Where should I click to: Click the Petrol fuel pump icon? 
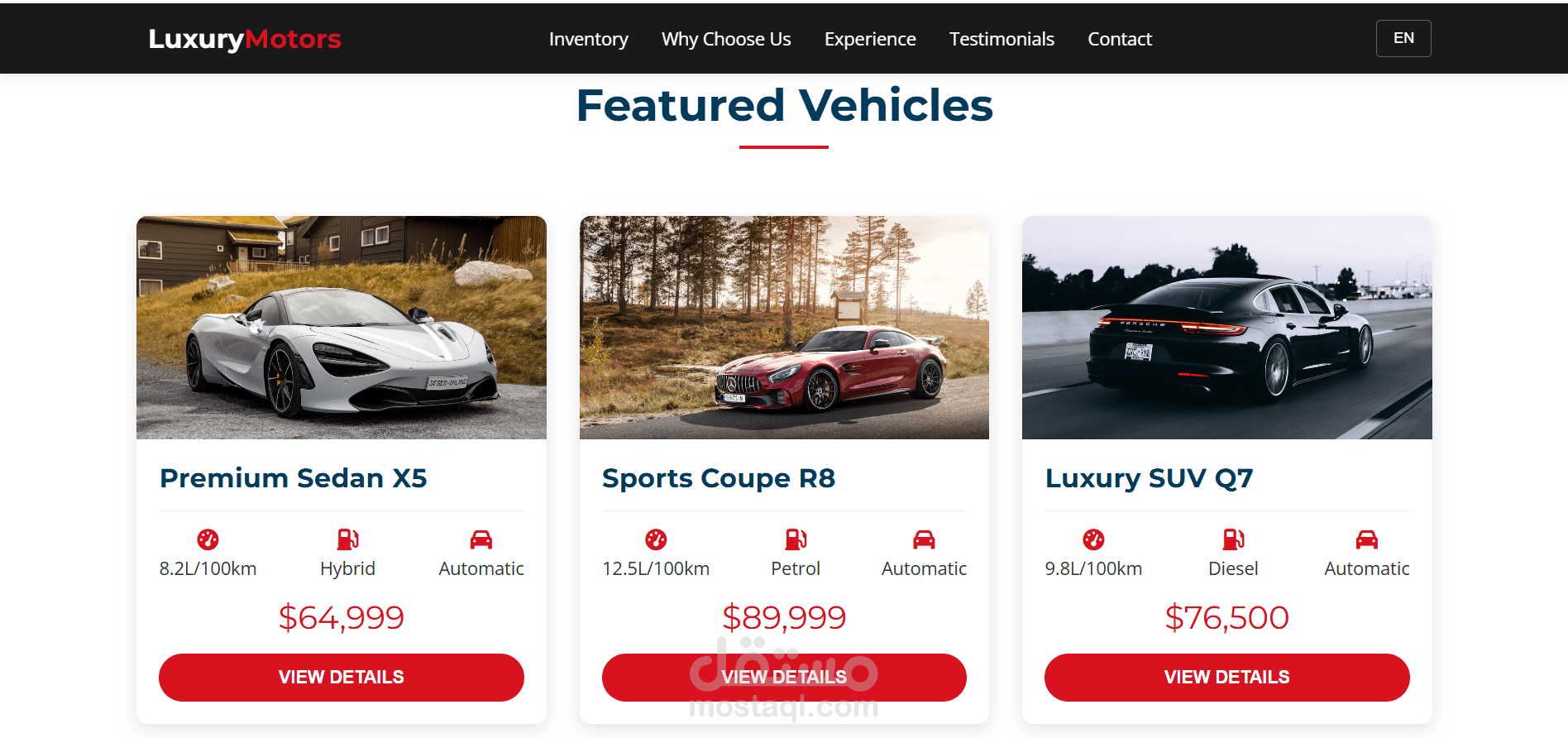(x=796, y=539)
